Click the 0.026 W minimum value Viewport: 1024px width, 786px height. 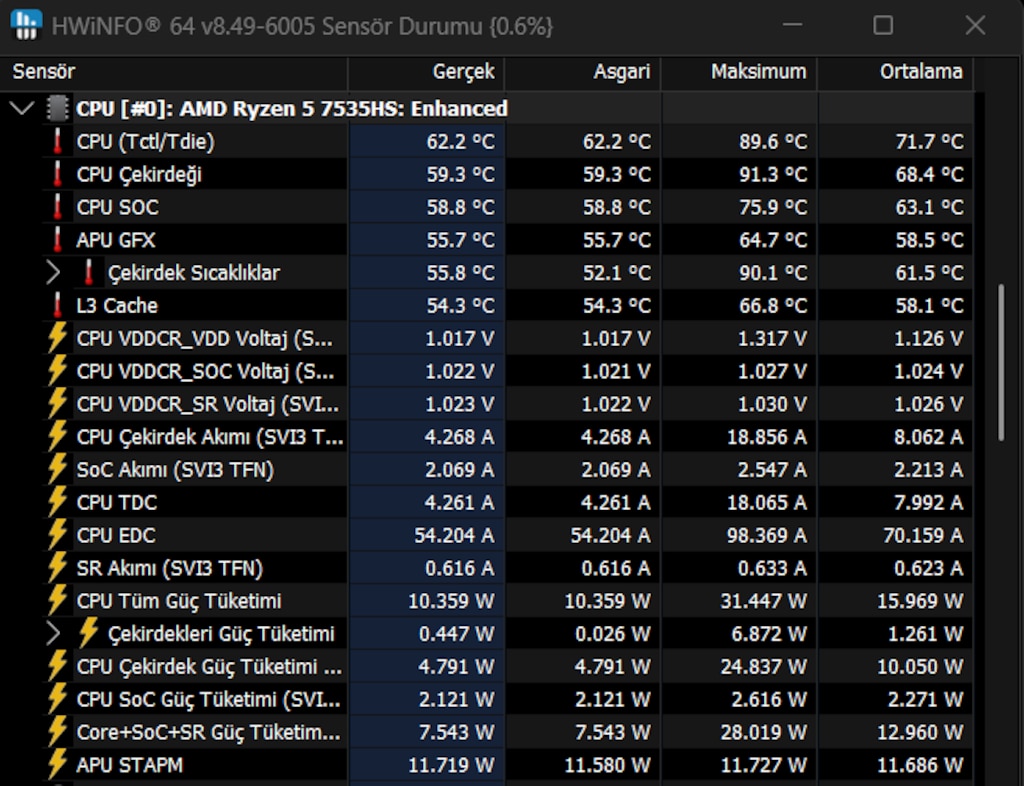pos(613,634)
